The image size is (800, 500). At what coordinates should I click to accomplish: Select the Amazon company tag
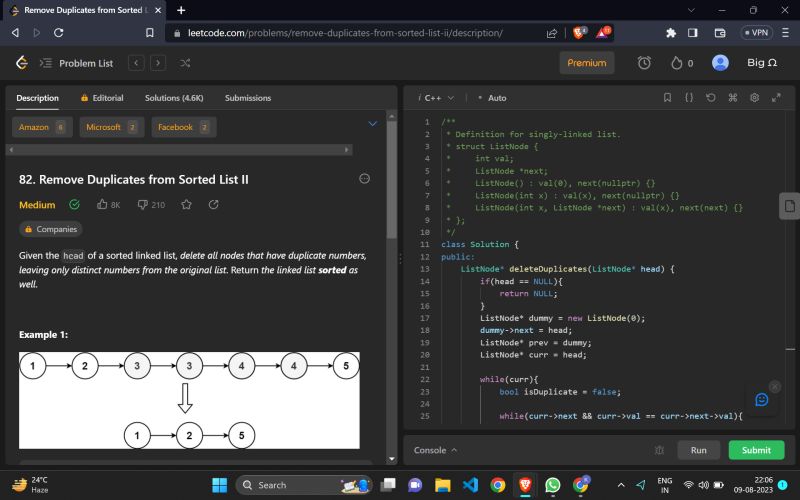(42, 127)
